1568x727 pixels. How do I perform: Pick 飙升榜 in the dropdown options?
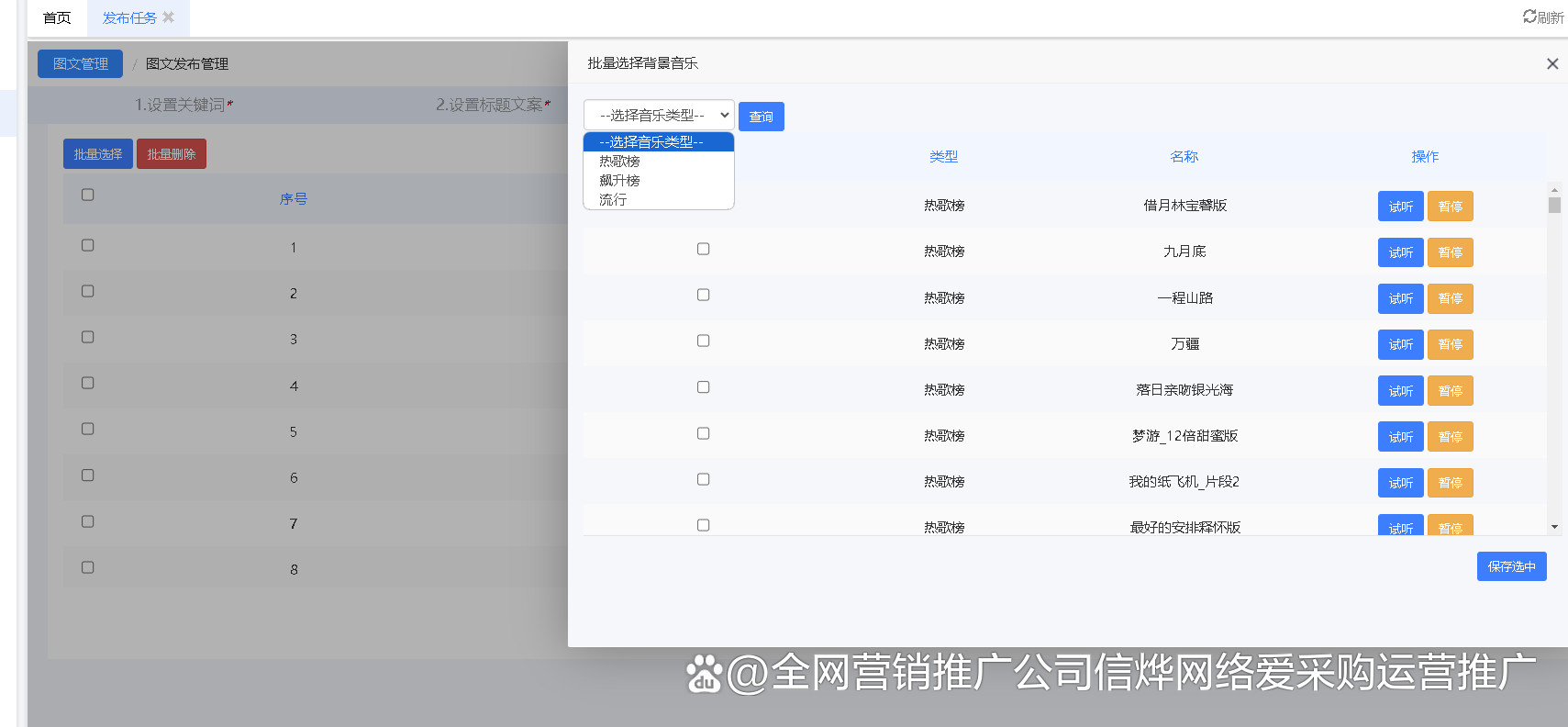(620, 181)
